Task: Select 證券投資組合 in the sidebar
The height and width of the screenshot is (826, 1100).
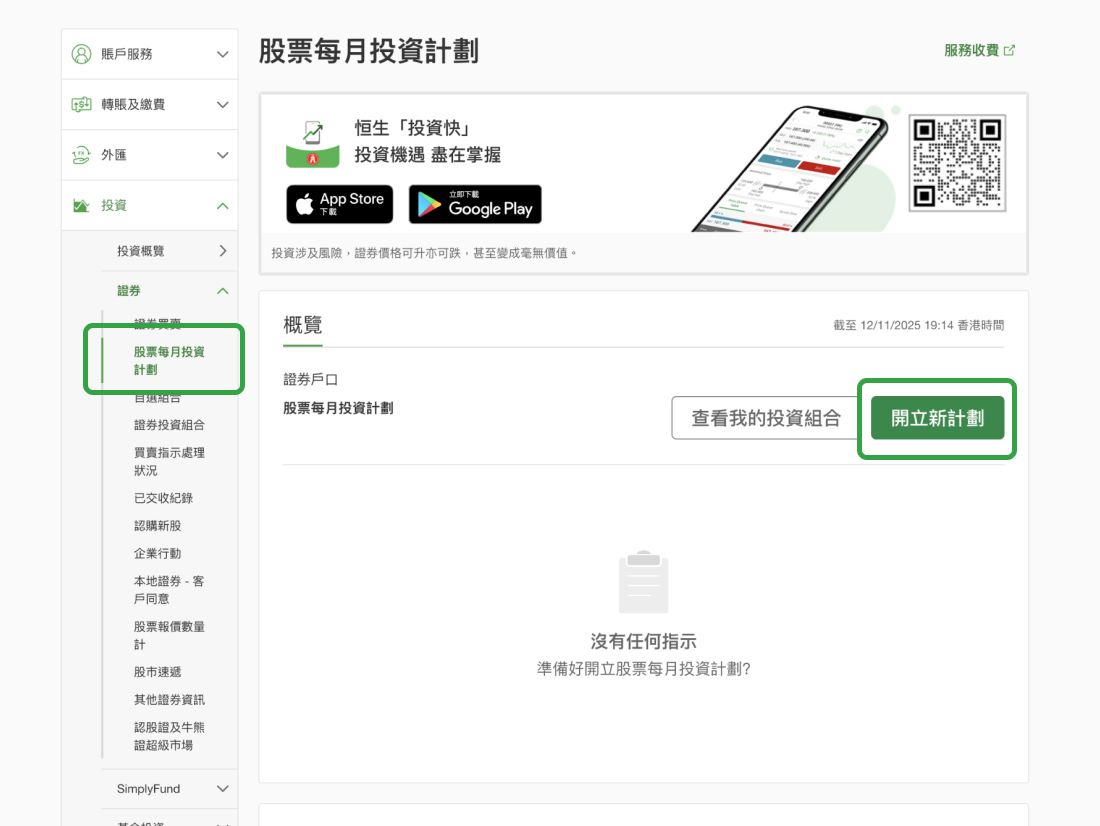Action: tap(169, 425)
